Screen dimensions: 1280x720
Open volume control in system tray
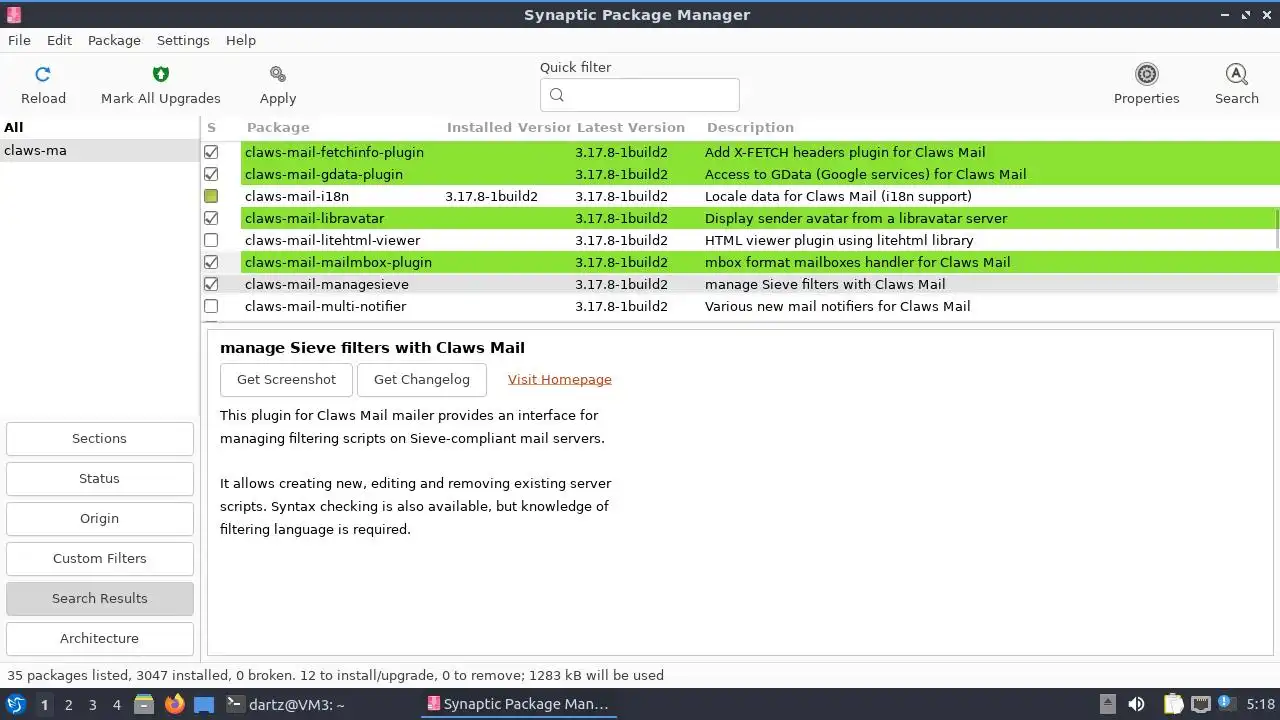[x=1136, y=704]
